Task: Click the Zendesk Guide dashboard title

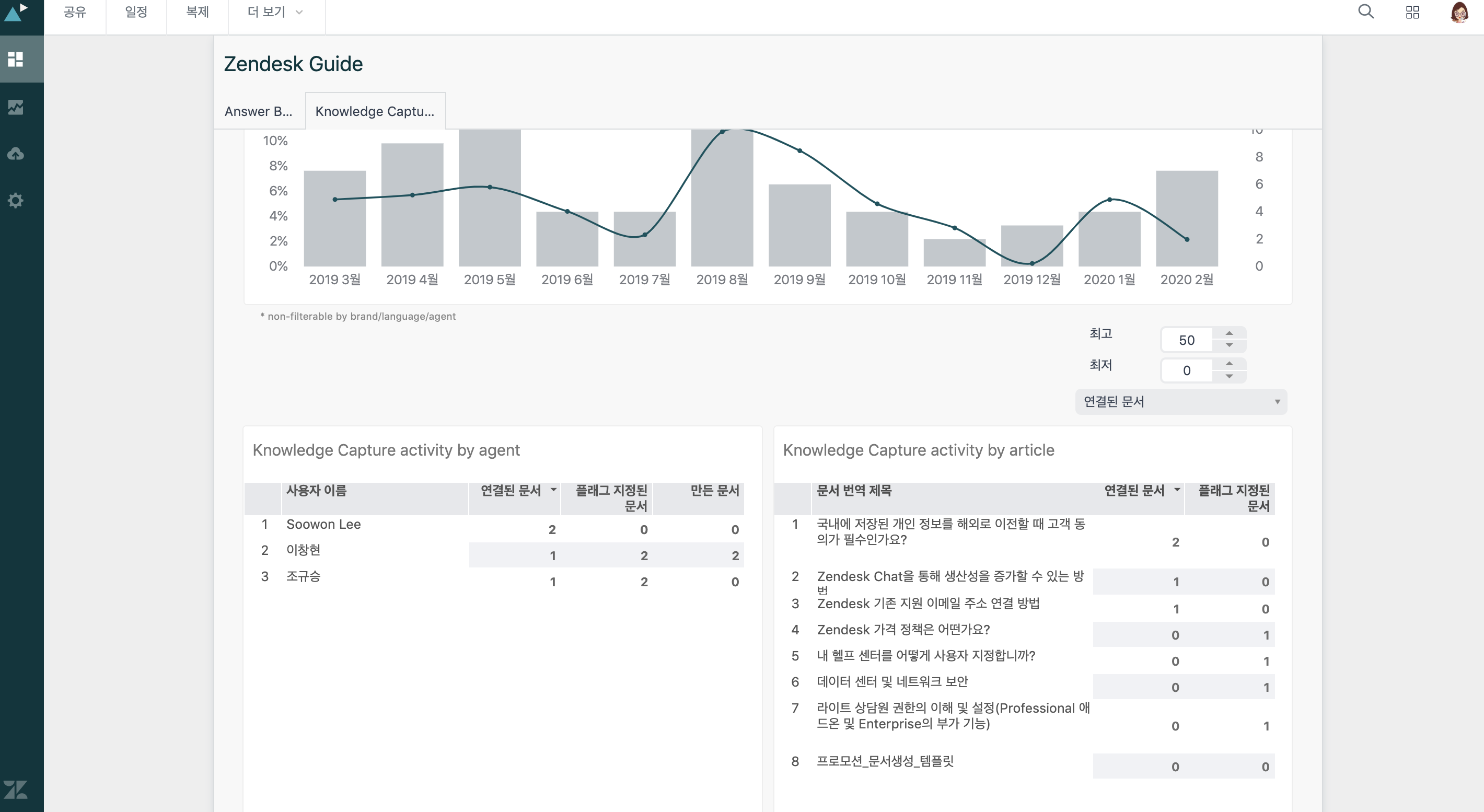Action: (x=293, y=64)
